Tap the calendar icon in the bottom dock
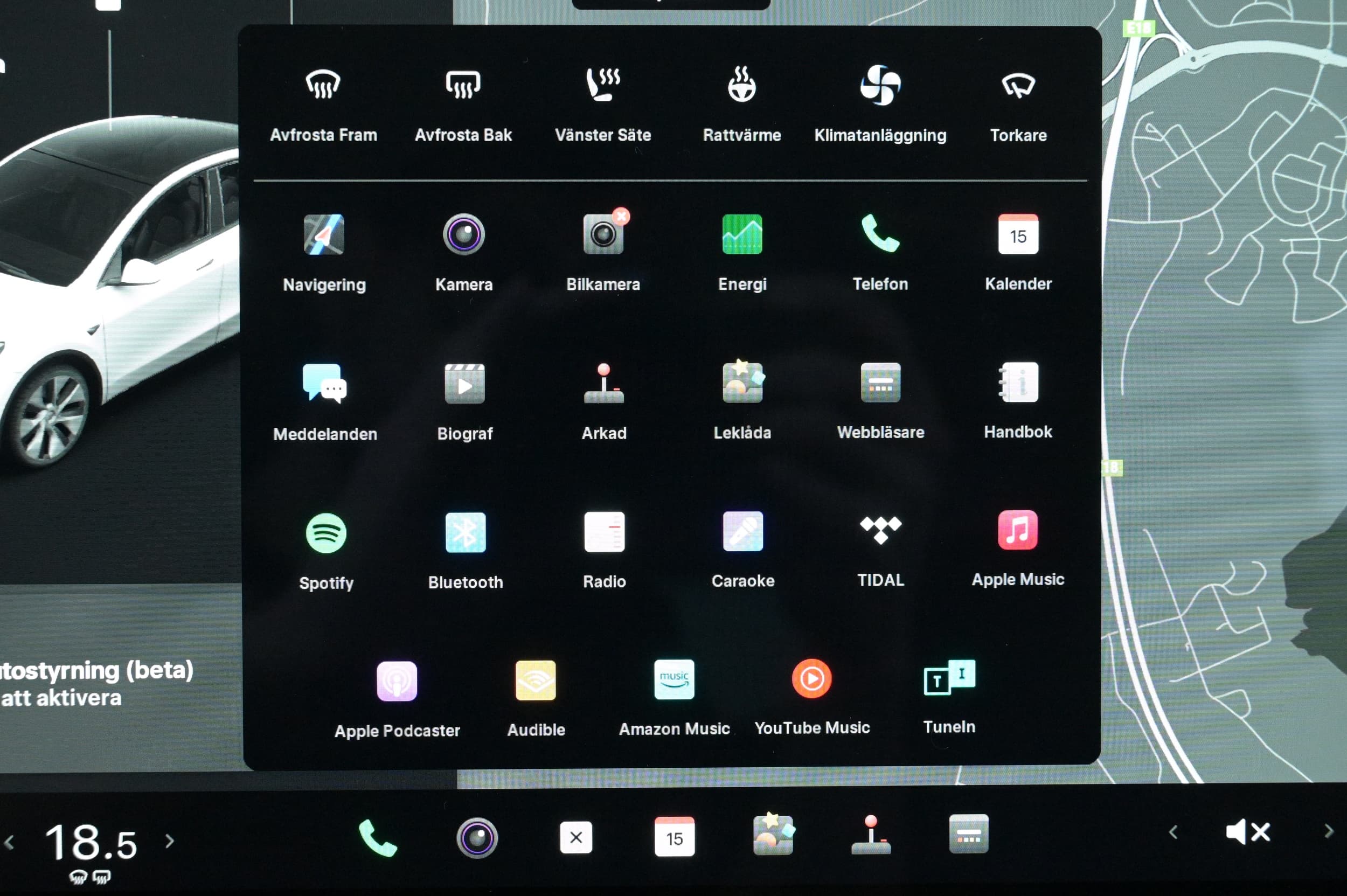This screenshot has width=1347, height=896. coord(675,837)
